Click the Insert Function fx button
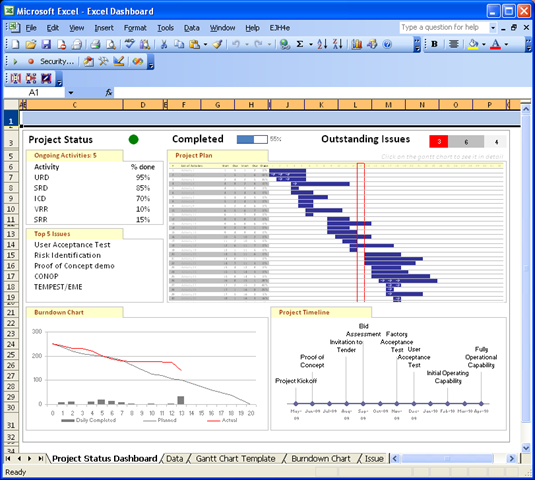Screen dimensions: 535x480 pos(109,92)
